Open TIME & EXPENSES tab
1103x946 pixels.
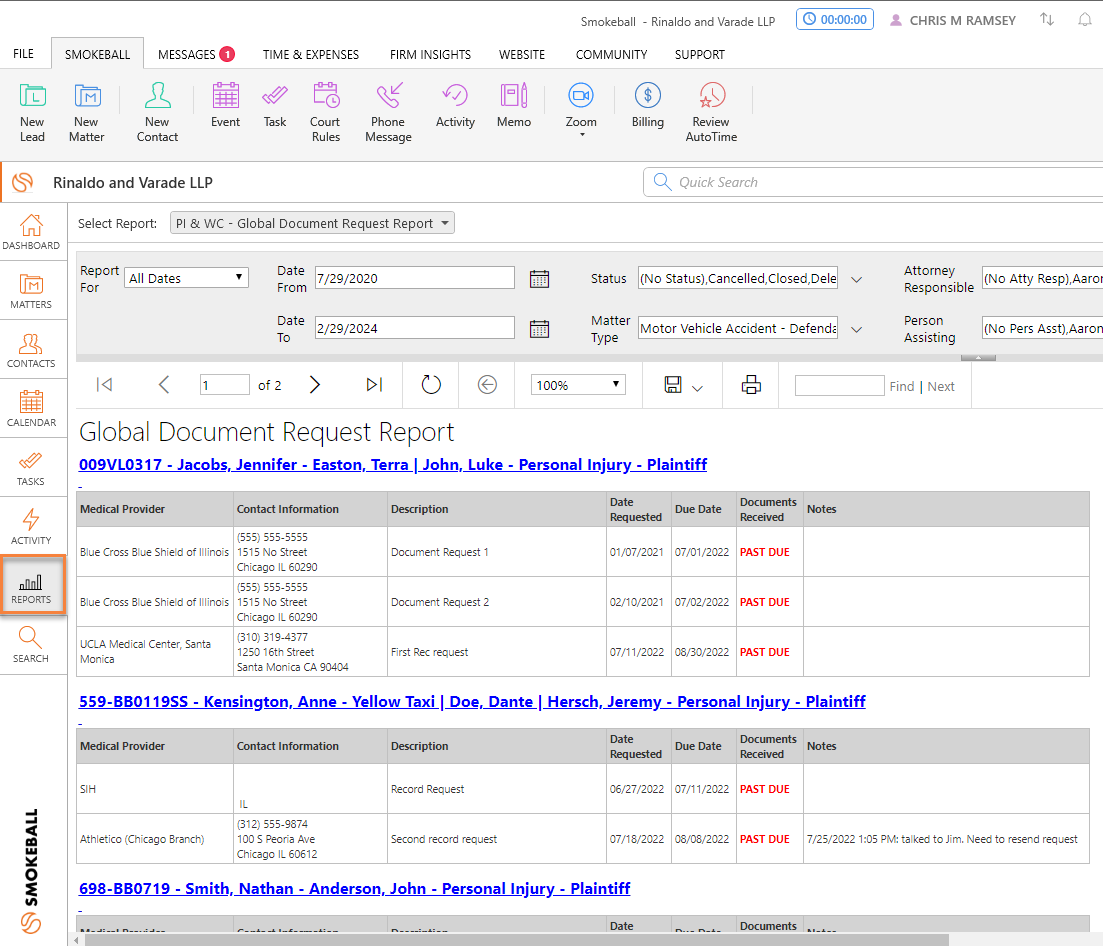[x=310, y=54]
